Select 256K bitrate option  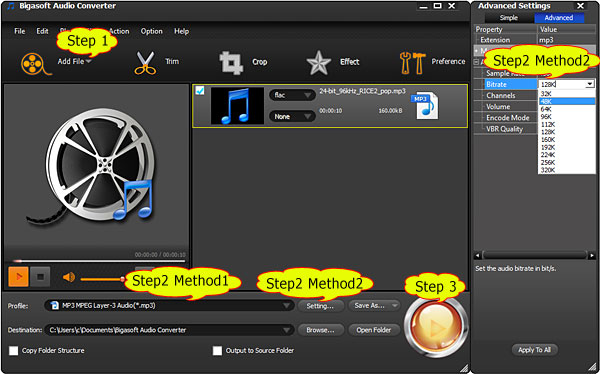pos(566,163)
